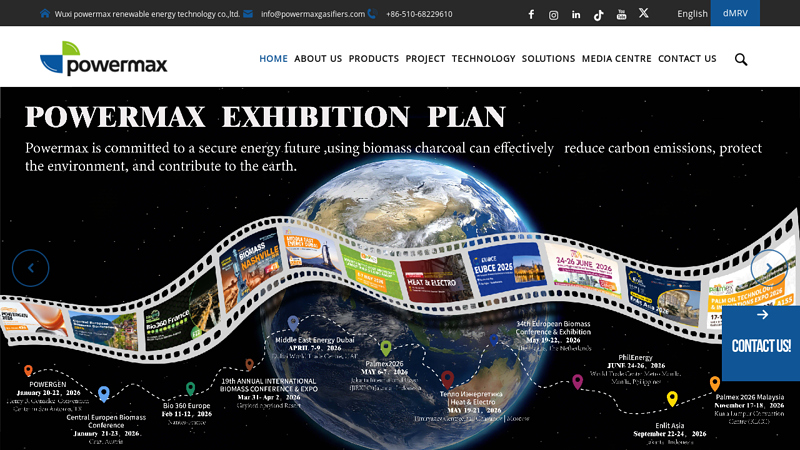Viewport: 800px width, 450px height.
Task: Open the HOME menu item
Action: [x=273, y=59]
